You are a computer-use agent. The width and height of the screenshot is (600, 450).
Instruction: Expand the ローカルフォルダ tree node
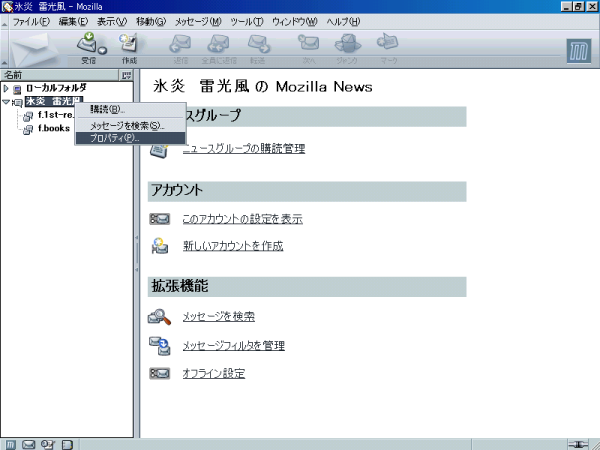(6, 88)
